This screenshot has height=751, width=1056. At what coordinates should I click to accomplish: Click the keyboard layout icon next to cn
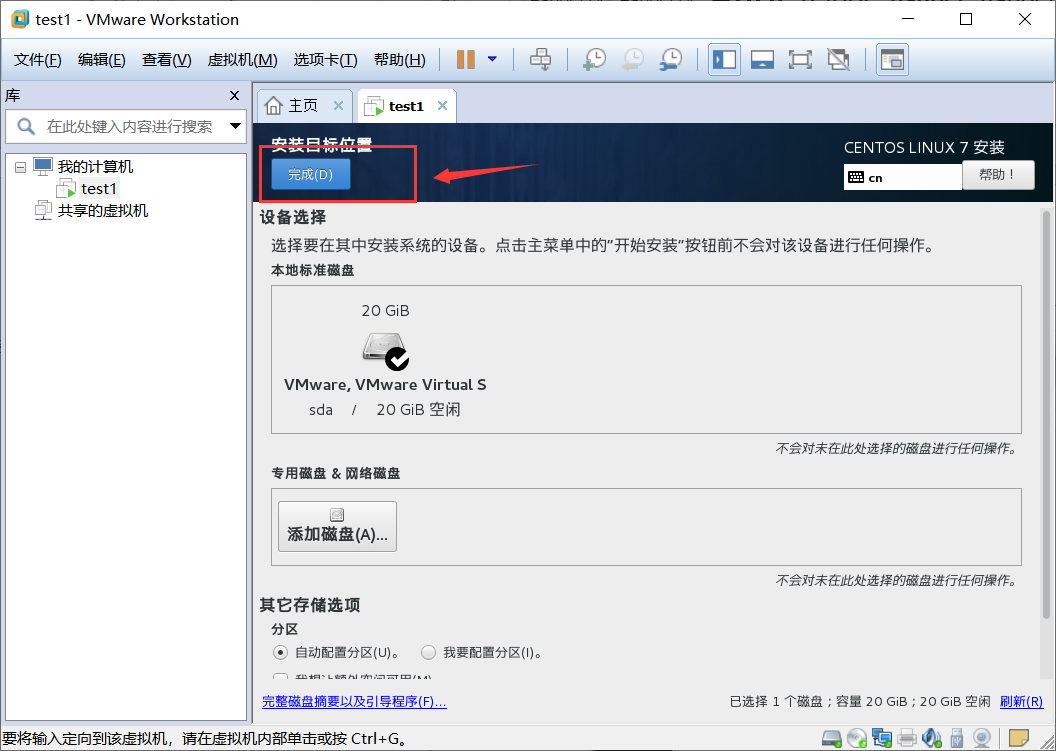tap(856, 177)
